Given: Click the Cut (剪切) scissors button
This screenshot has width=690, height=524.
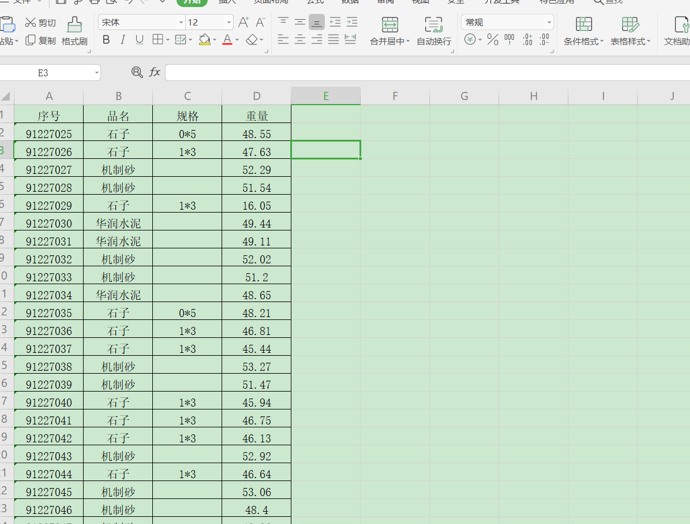Looking at the screenshot, I should coord(40,22).
